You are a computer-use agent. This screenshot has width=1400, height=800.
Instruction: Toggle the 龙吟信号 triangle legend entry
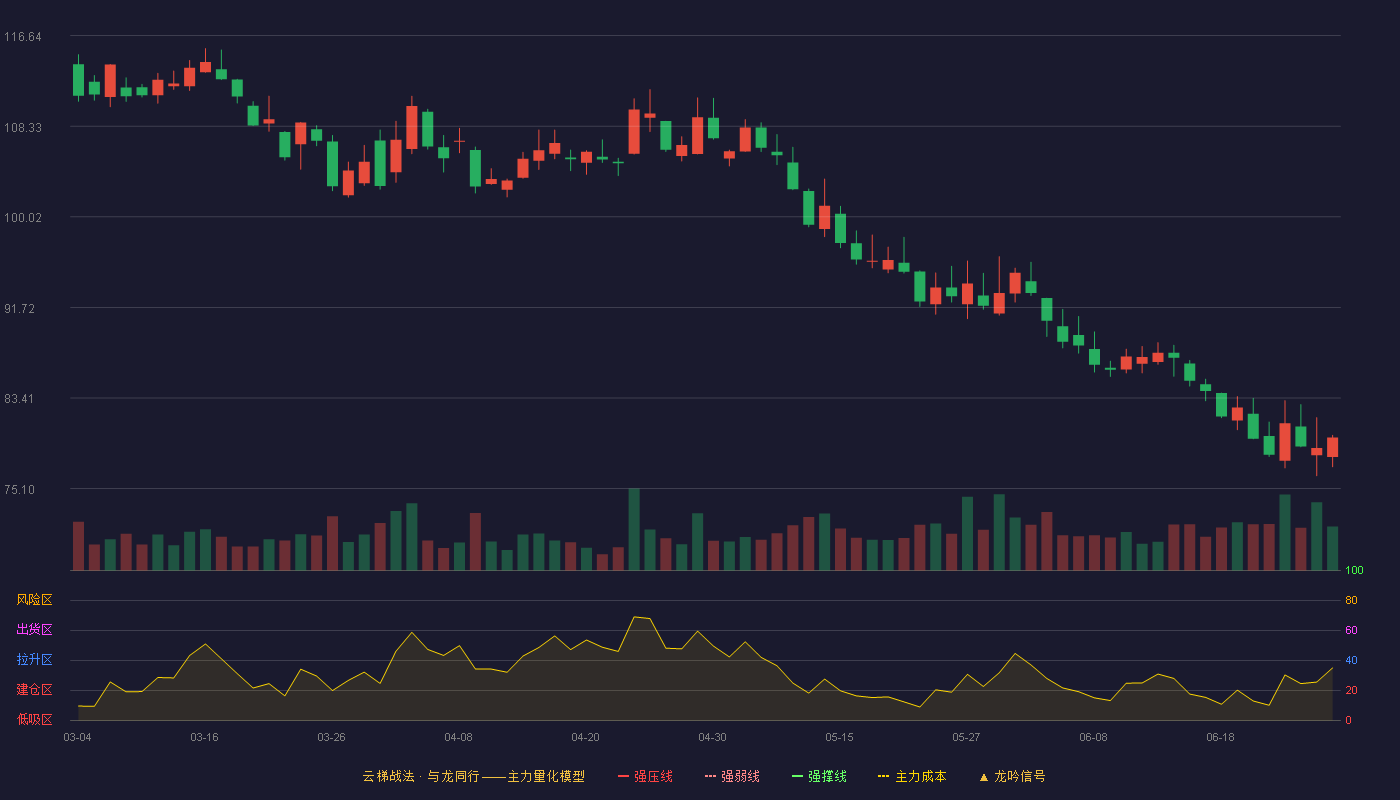[1012, 776]
